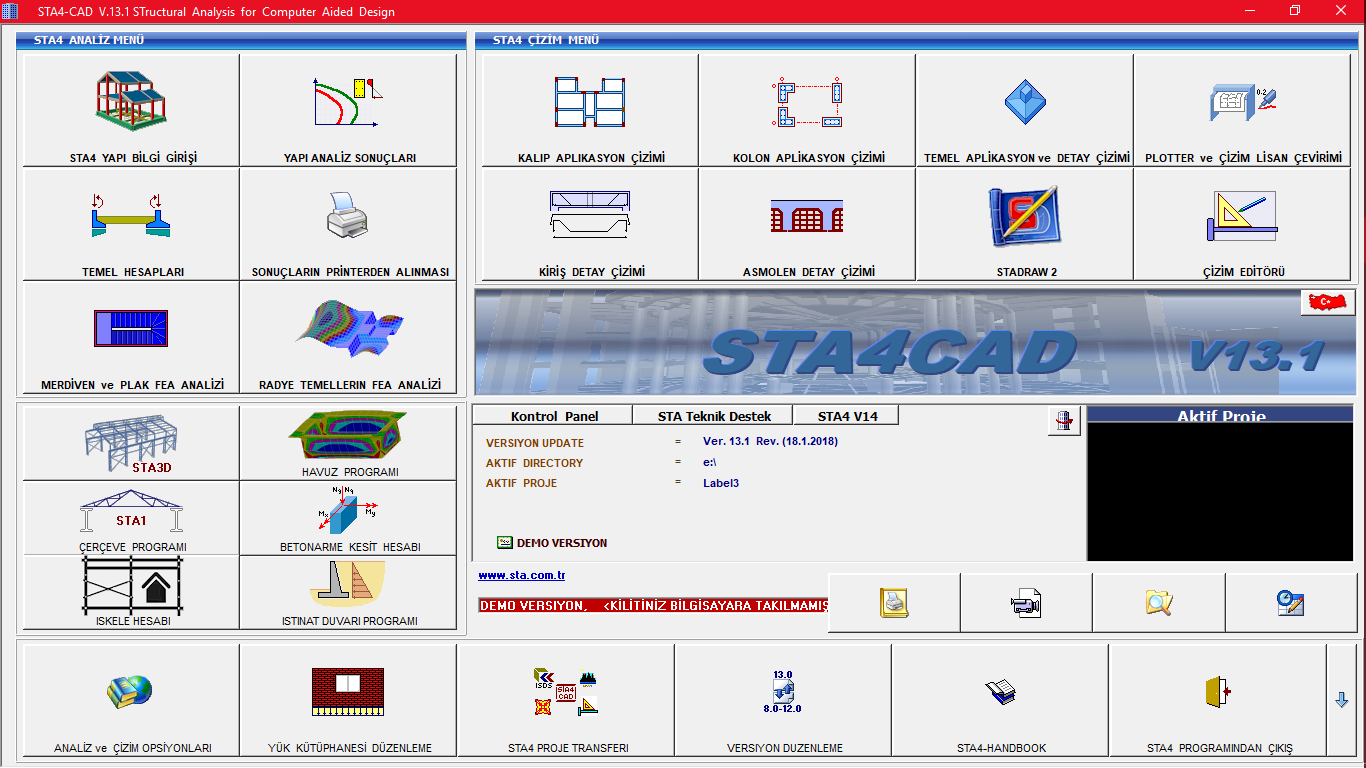Image resolution: width=1366 pixels, height=768 pixels.
Task: Open İstinat Duvarı Programı
Action: (x=348, y=592)
